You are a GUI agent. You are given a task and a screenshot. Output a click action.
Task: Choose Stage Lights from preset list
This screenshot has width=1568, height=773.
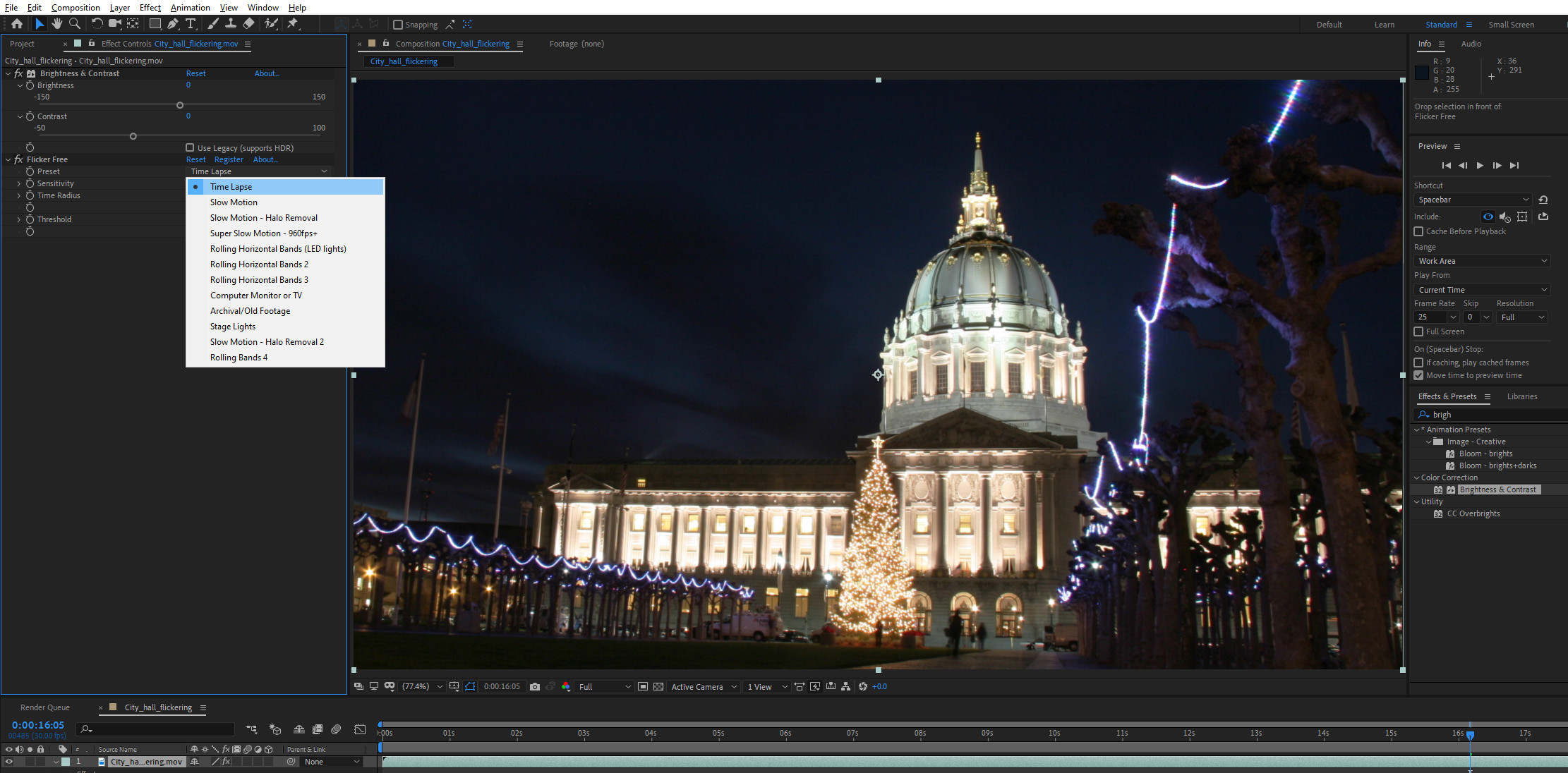[233, 327]
